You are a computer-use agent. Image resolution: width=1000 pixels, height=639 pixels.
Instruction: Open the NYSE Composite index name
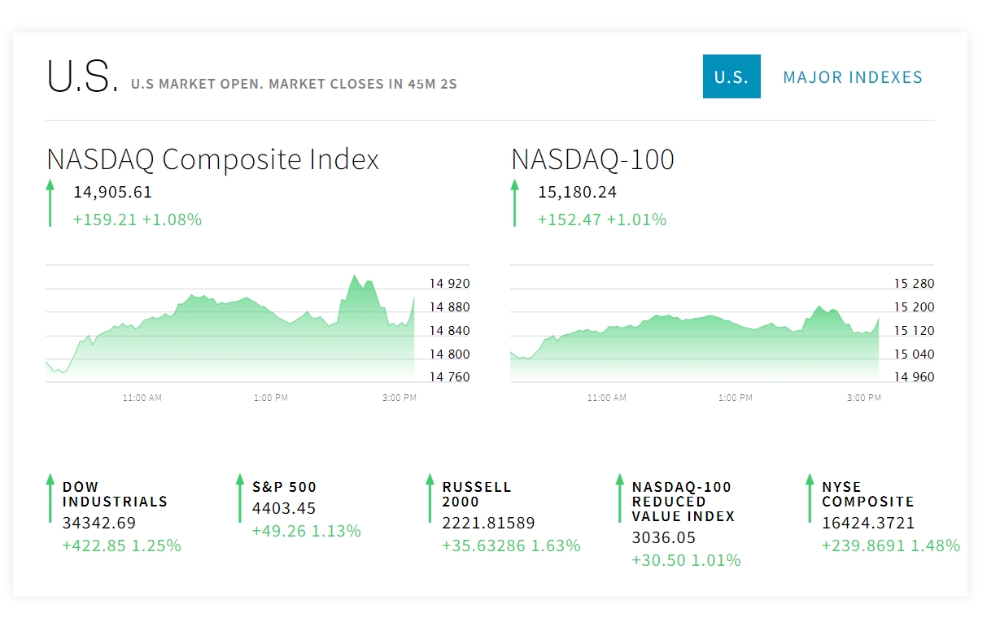868,494
